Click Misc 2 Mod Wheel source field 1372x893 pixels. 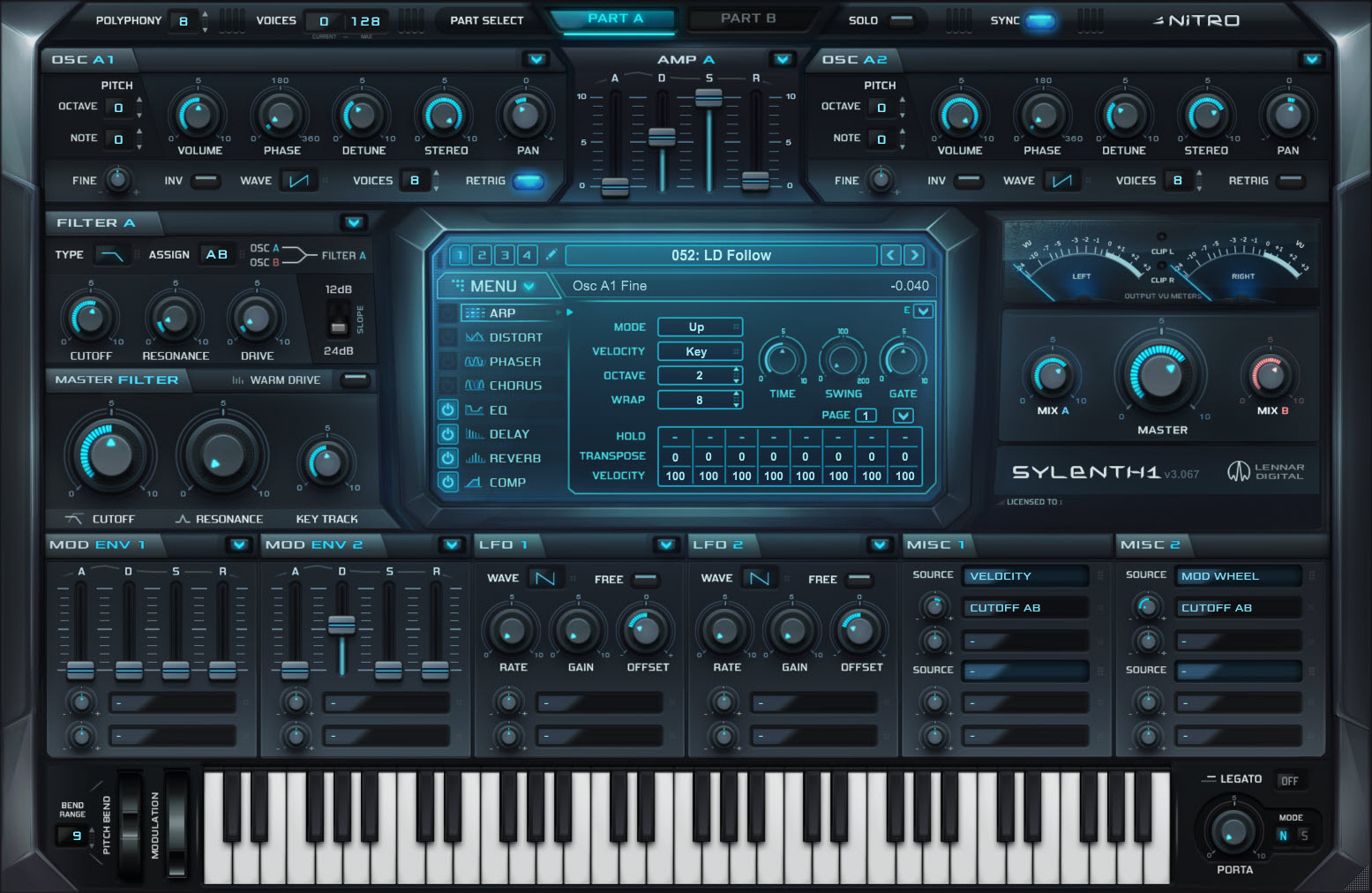(x=1238, y=576)
